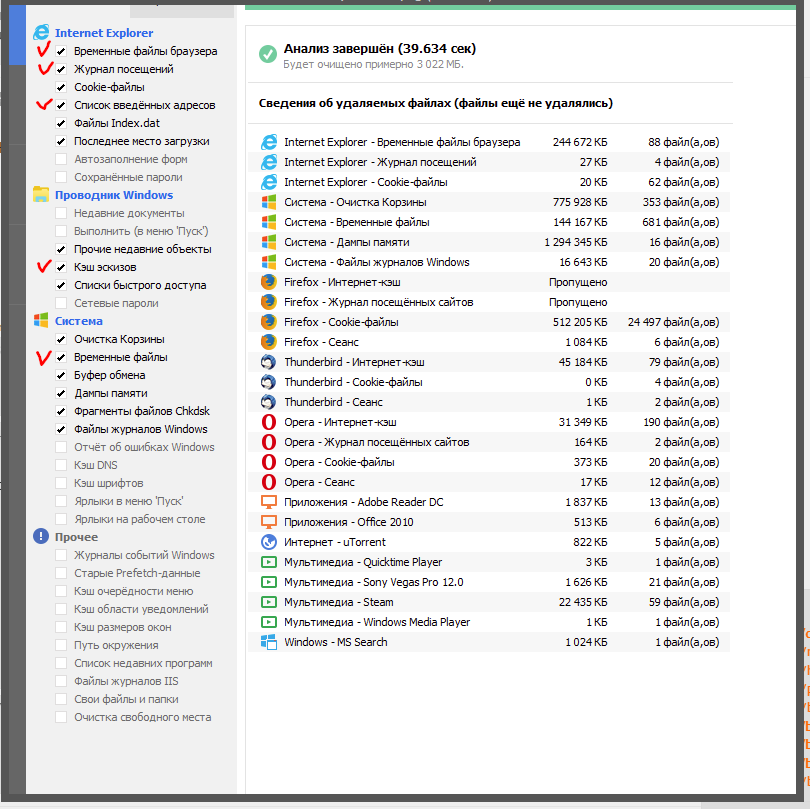Select the Thunderbird icon in the 'Thunderbird - Интернет-кэш' row

(x=269, y=362)
